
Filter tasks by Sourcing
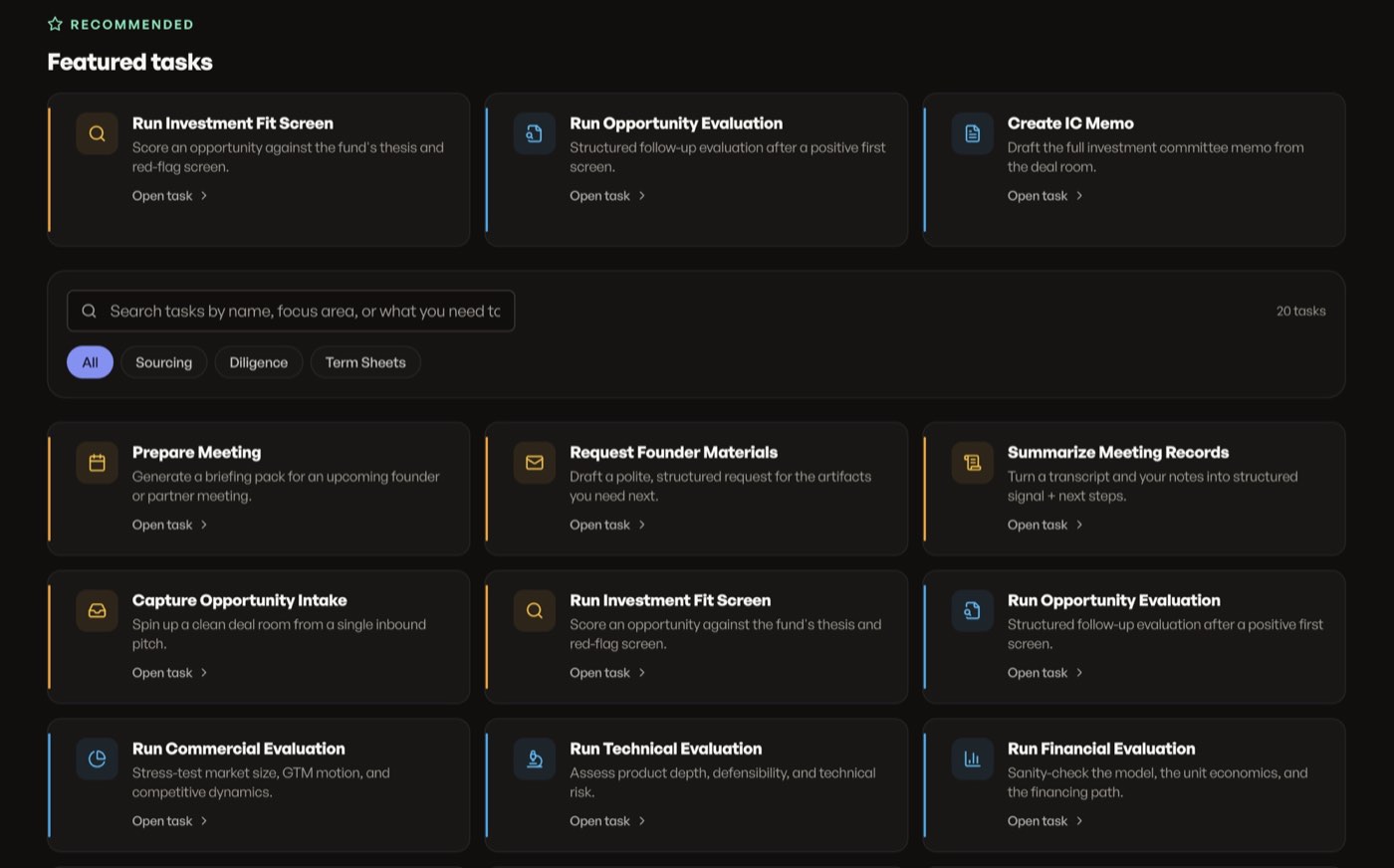163,362
